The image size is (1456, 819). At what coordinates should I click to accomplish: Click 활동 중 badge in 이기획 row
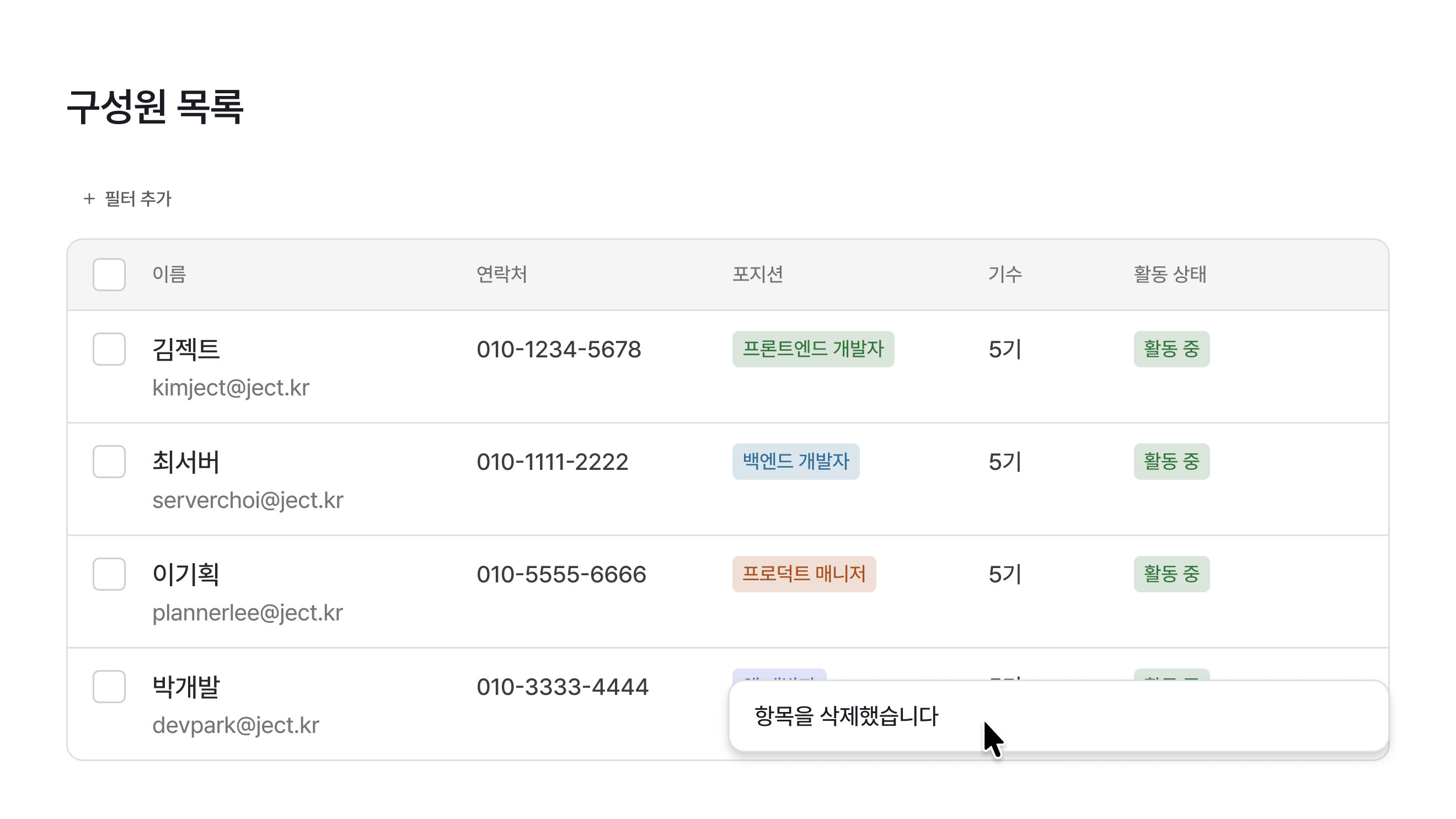[1172, 574]
